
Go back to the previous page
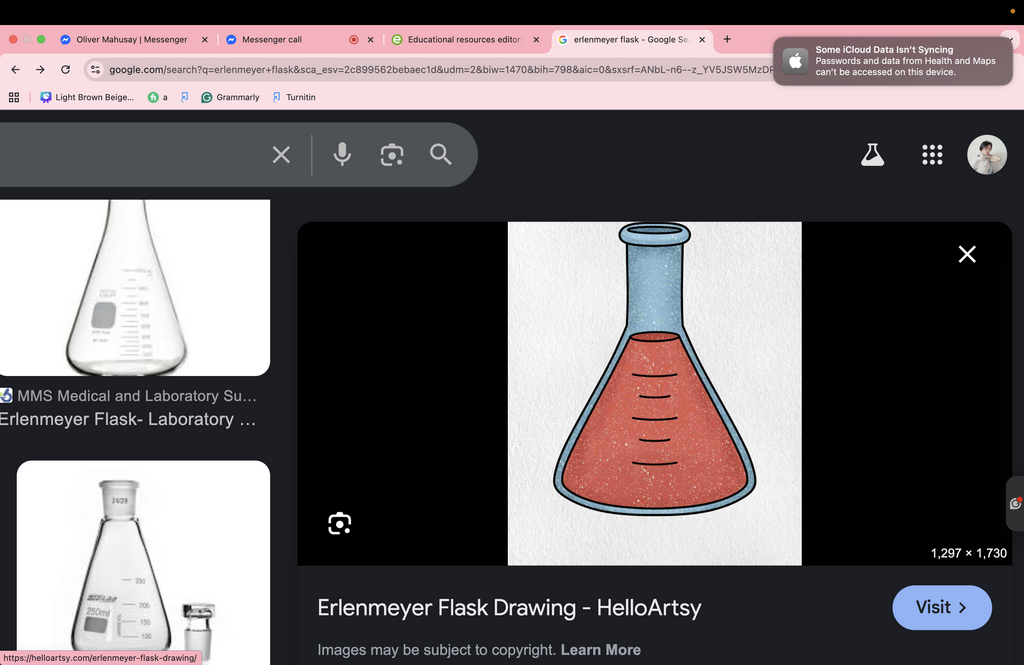[16, 69]
